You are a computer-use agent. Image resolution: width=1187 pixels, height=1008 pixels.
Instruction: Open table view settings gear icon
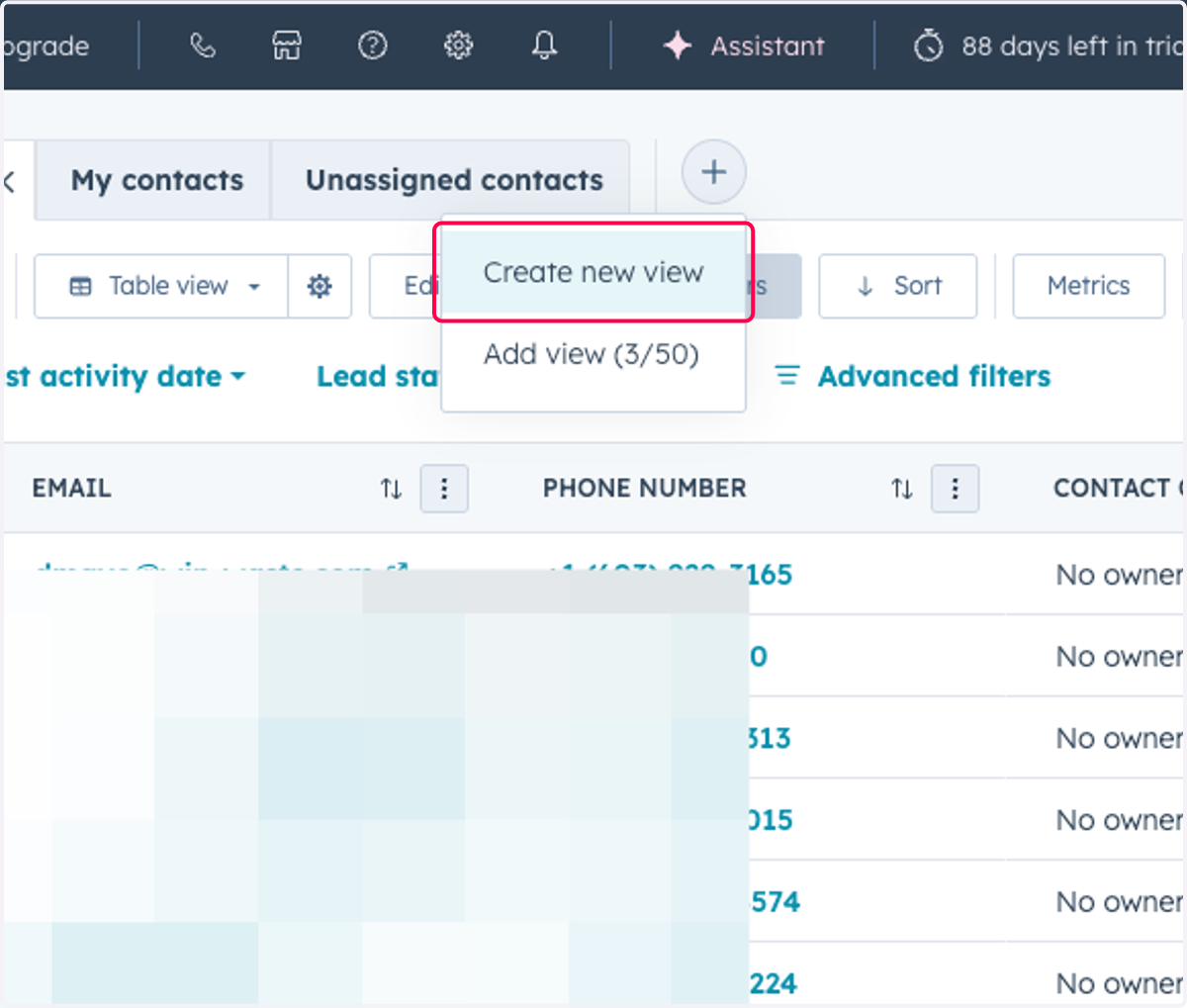point(320,286)
